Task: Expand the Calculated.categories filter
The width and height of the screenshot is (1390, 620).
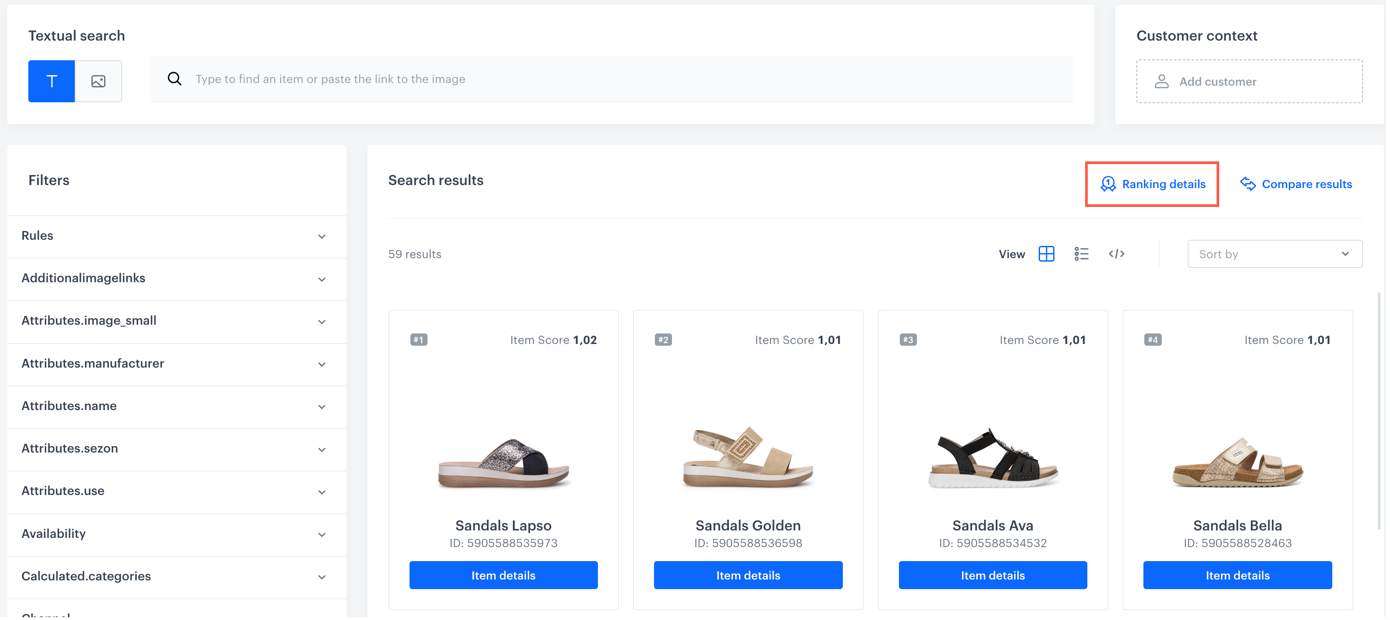Action: (x=176, y=576)
